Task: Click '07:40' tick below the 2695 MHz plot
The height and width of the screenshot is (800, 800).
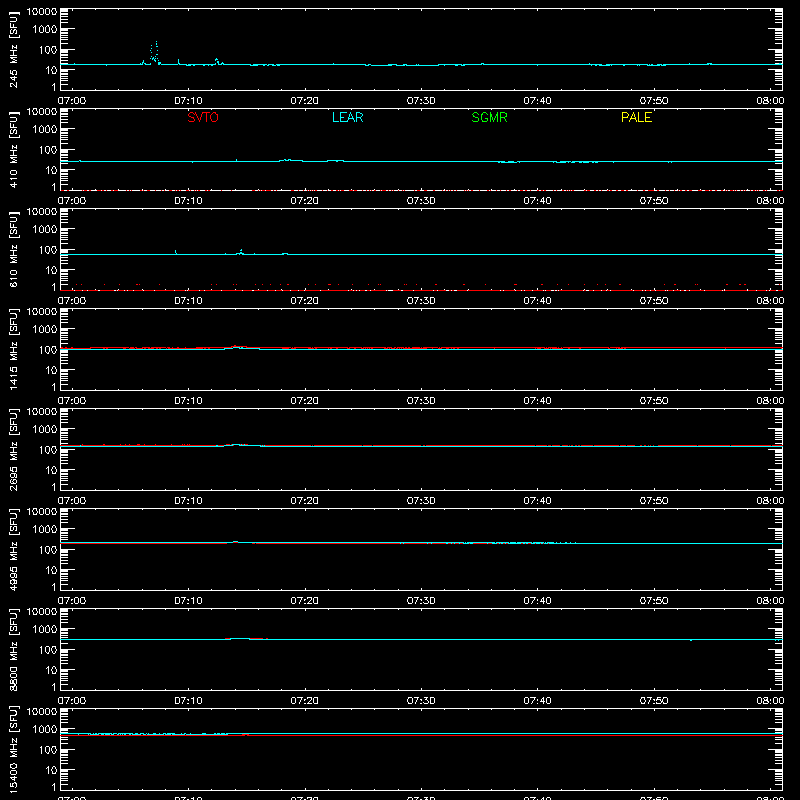Action: (537, 501)
